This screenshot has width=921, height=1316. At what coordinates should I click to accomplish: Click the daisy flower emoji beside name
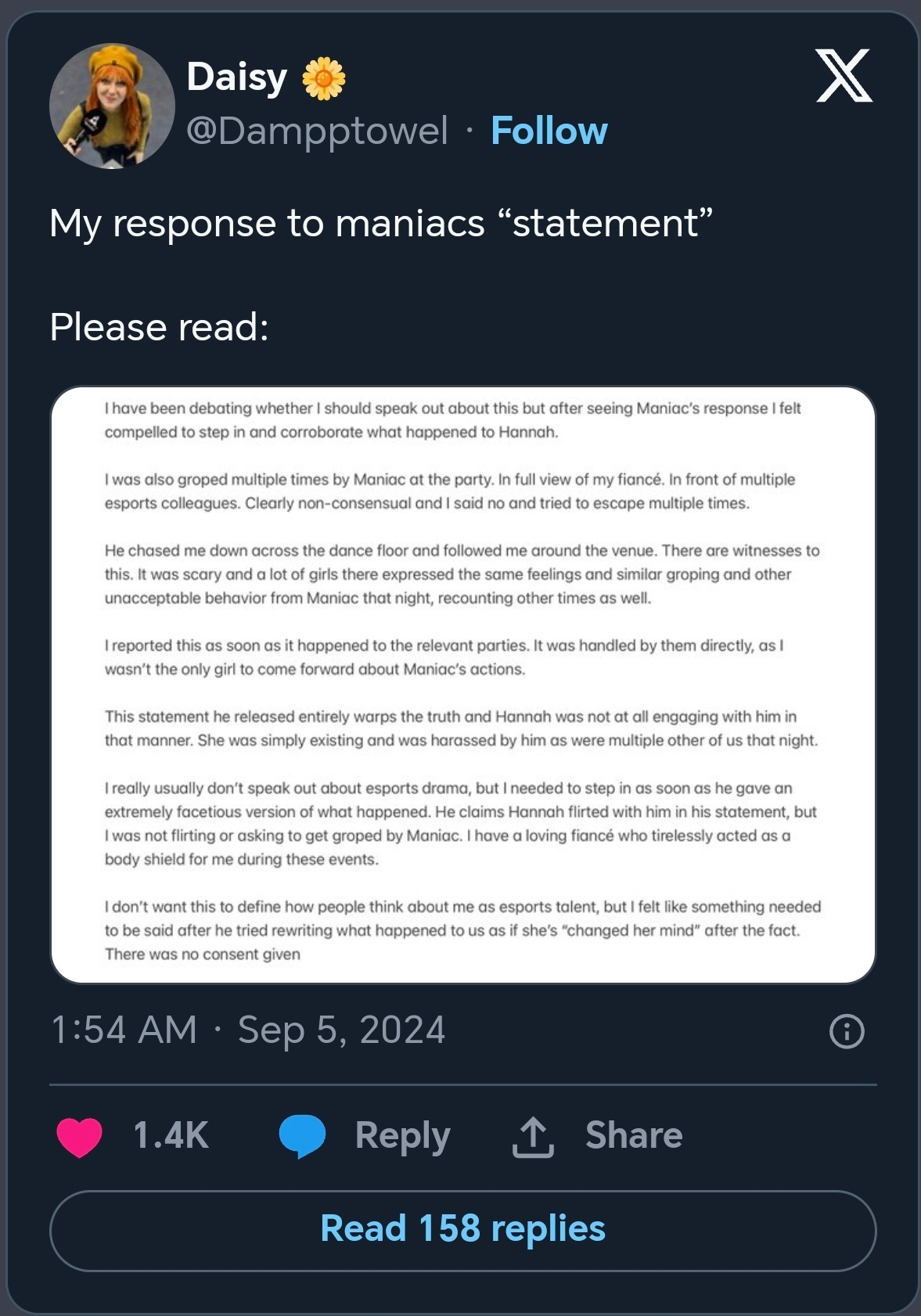click(x=323, y=78)
